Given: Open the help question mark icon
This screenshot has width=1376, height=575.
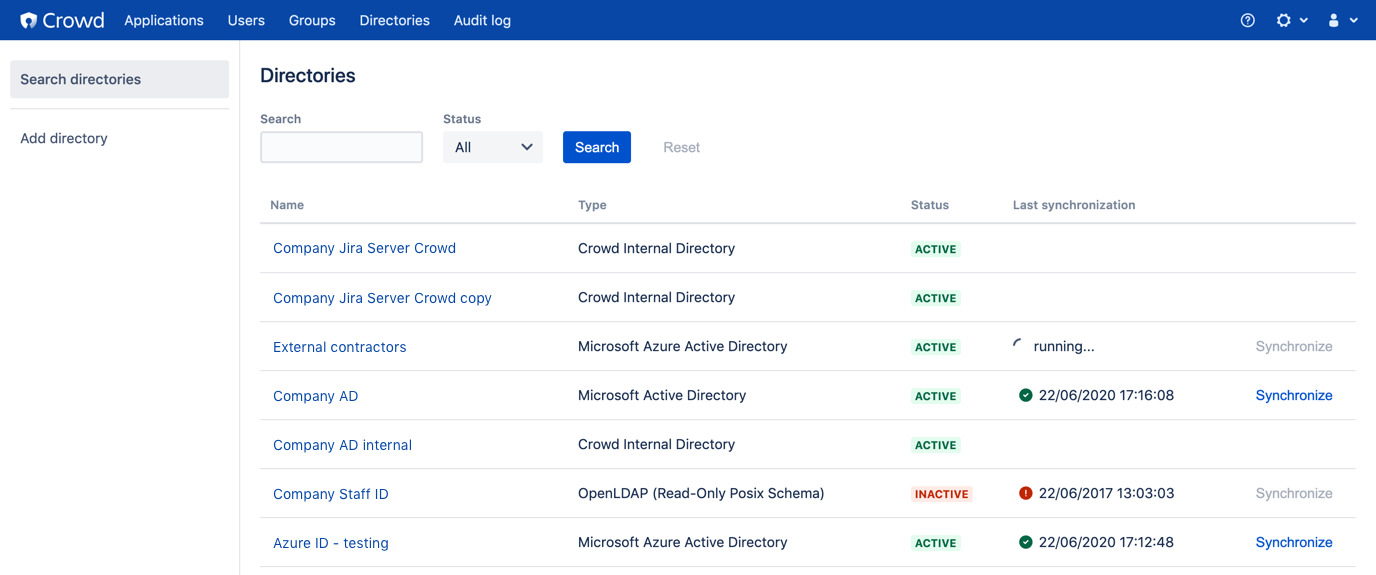Looking at the screenshot, I should click(1247, 20).
